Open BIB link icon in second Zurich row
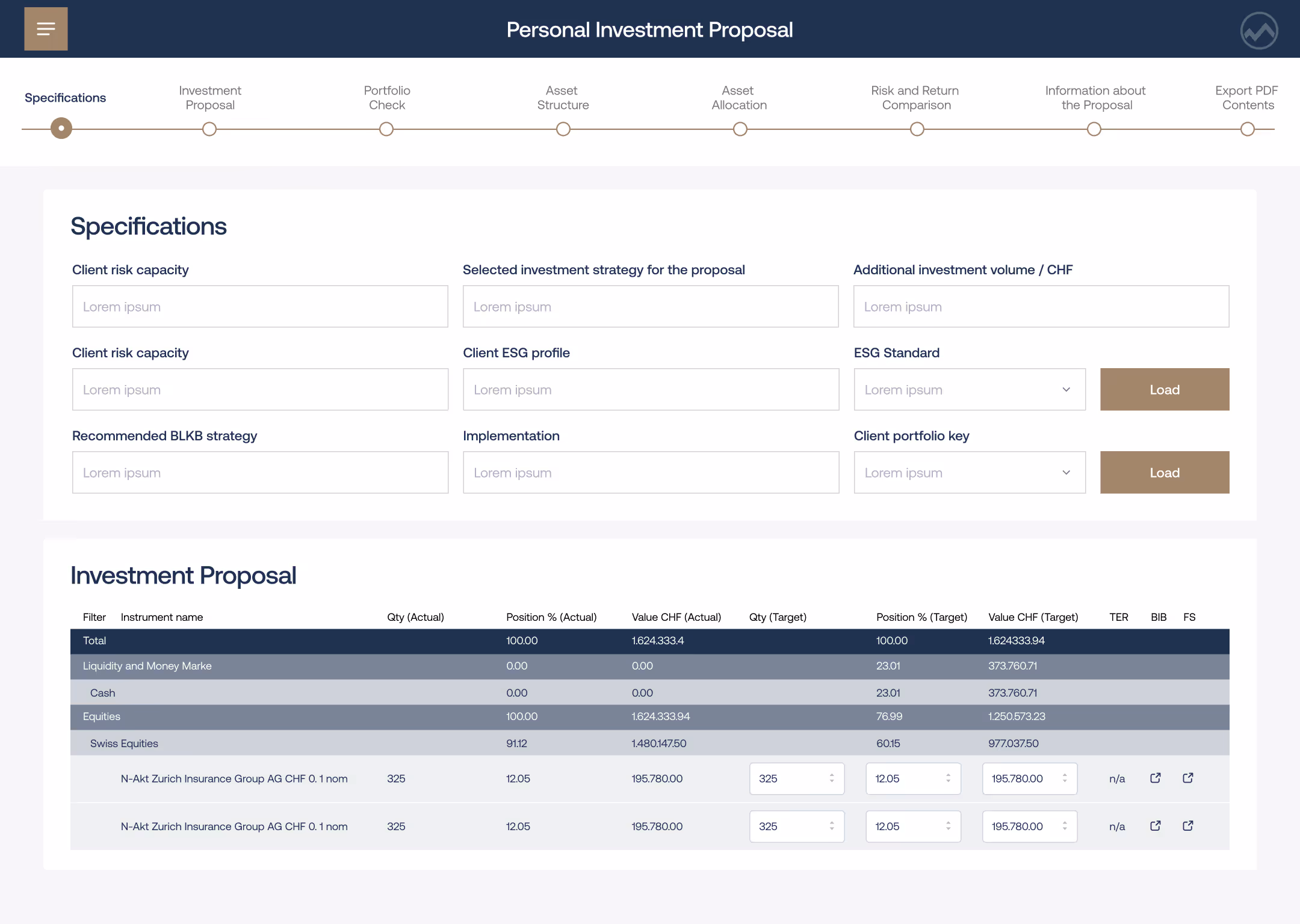Viewport: 1300px width, 924px height. click(1155, 826)
